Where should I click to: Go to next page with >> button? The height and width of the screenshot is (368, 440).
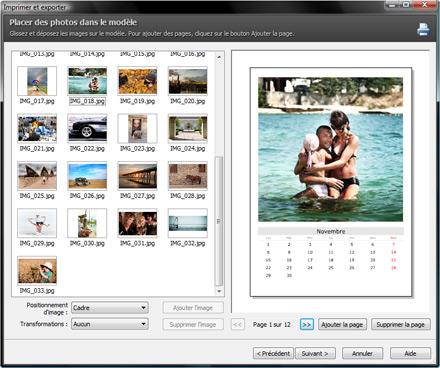point(307,324)
